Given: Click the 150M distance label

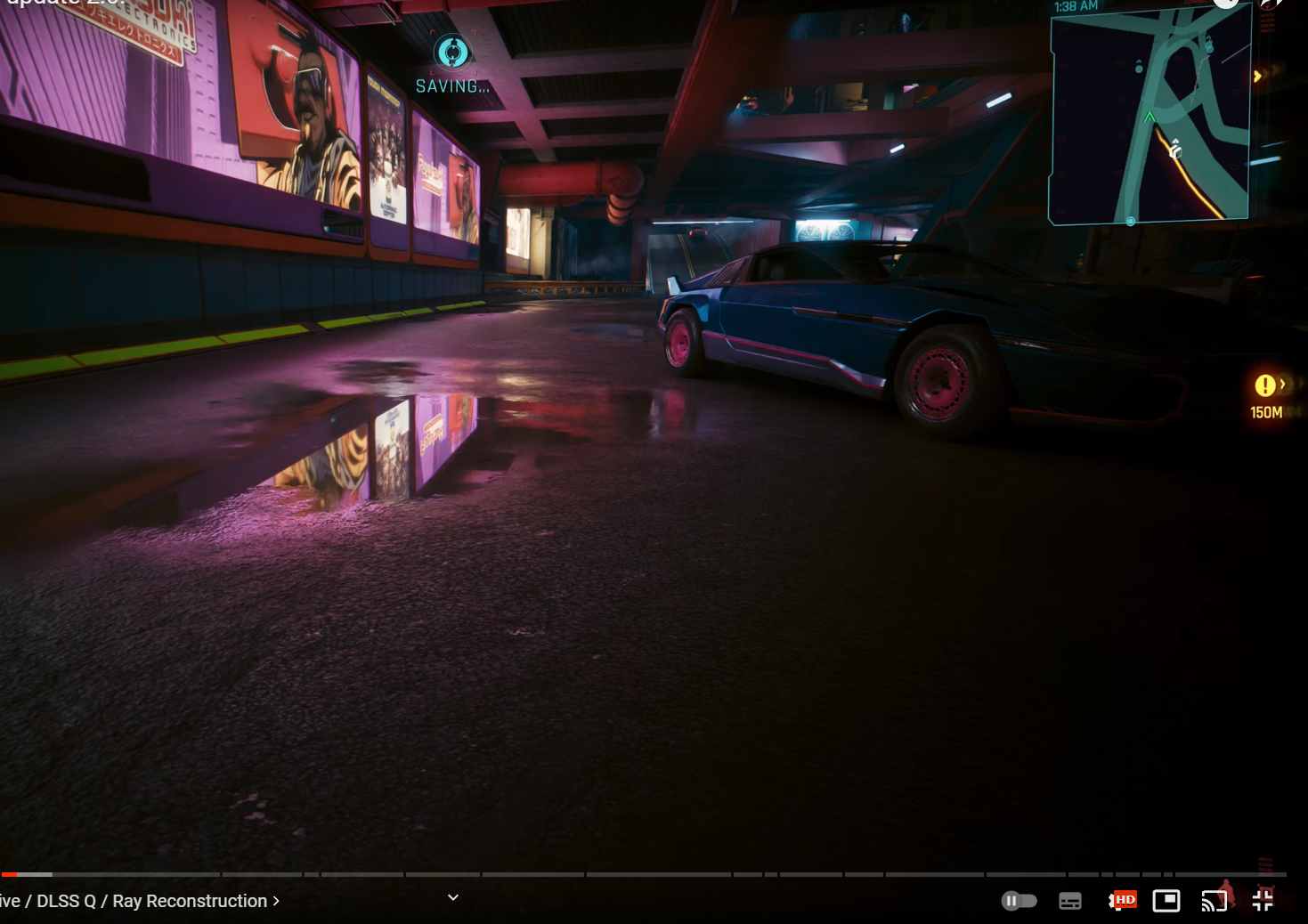Looking at the screenshot, I should click(1266, 412).
